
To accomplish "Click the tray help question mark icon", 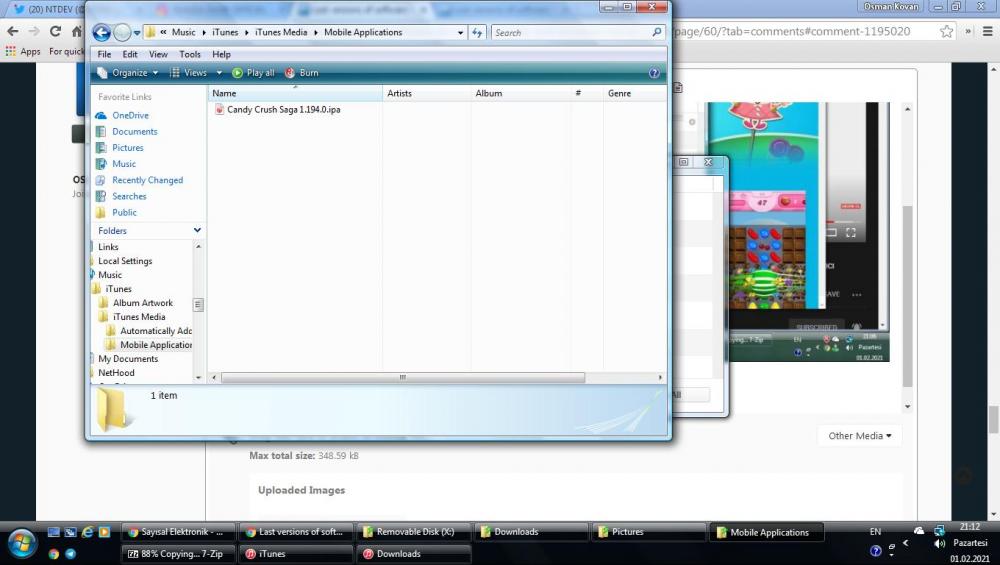I will (876, 550).
